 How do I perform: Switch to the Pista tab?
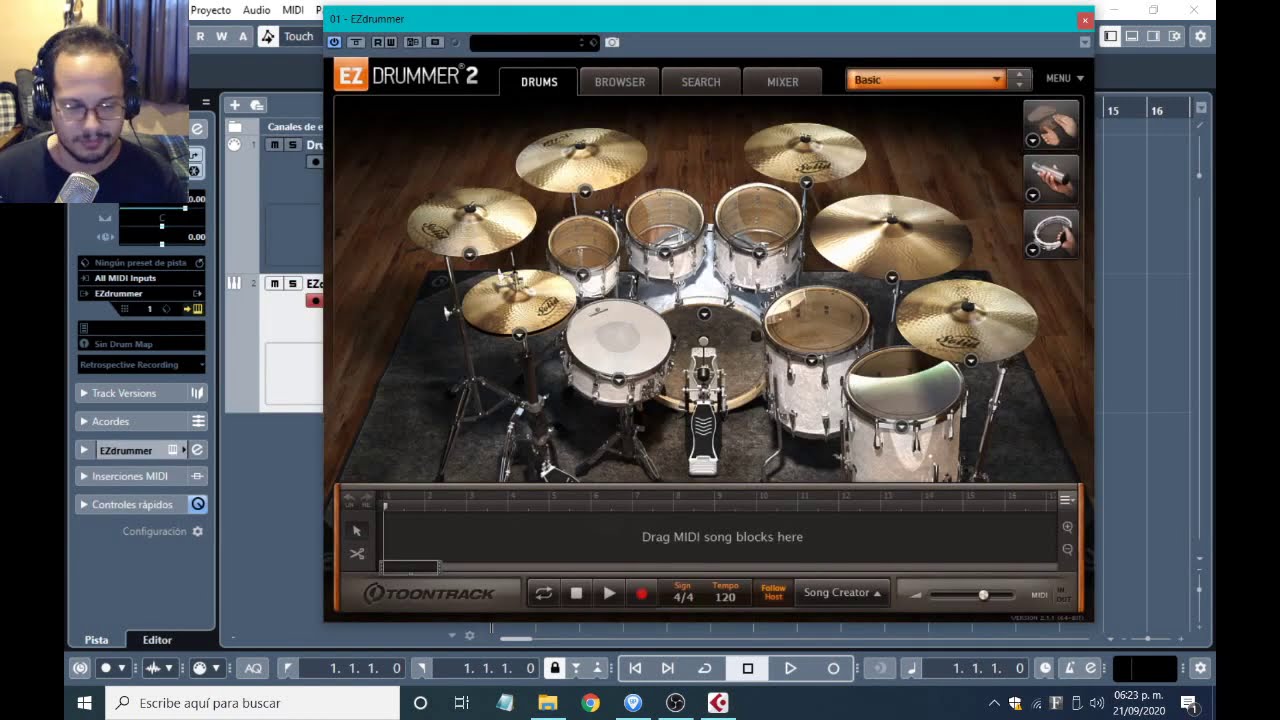pos(96,640)
